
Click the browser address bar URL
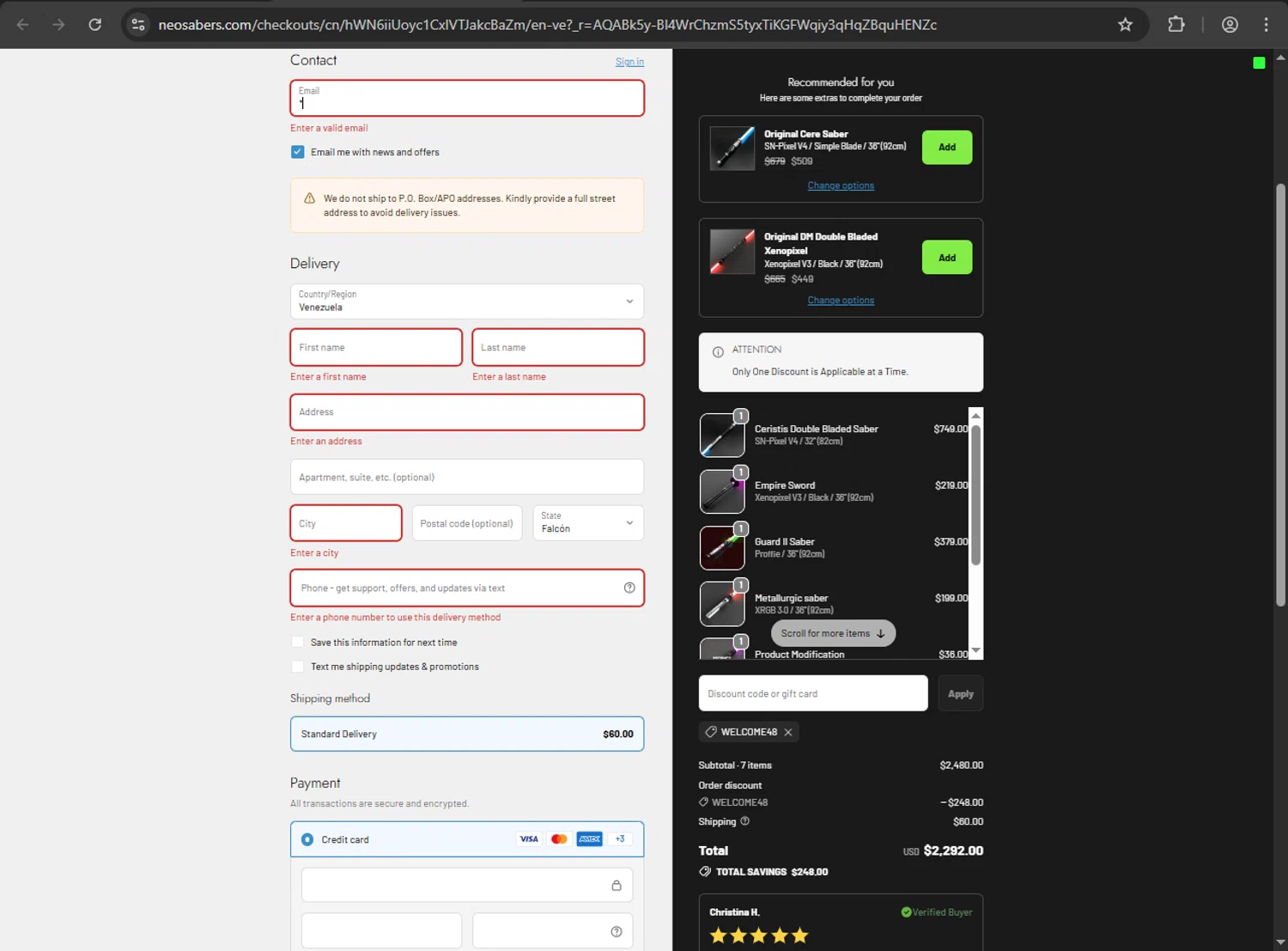(x=547, y=25)
